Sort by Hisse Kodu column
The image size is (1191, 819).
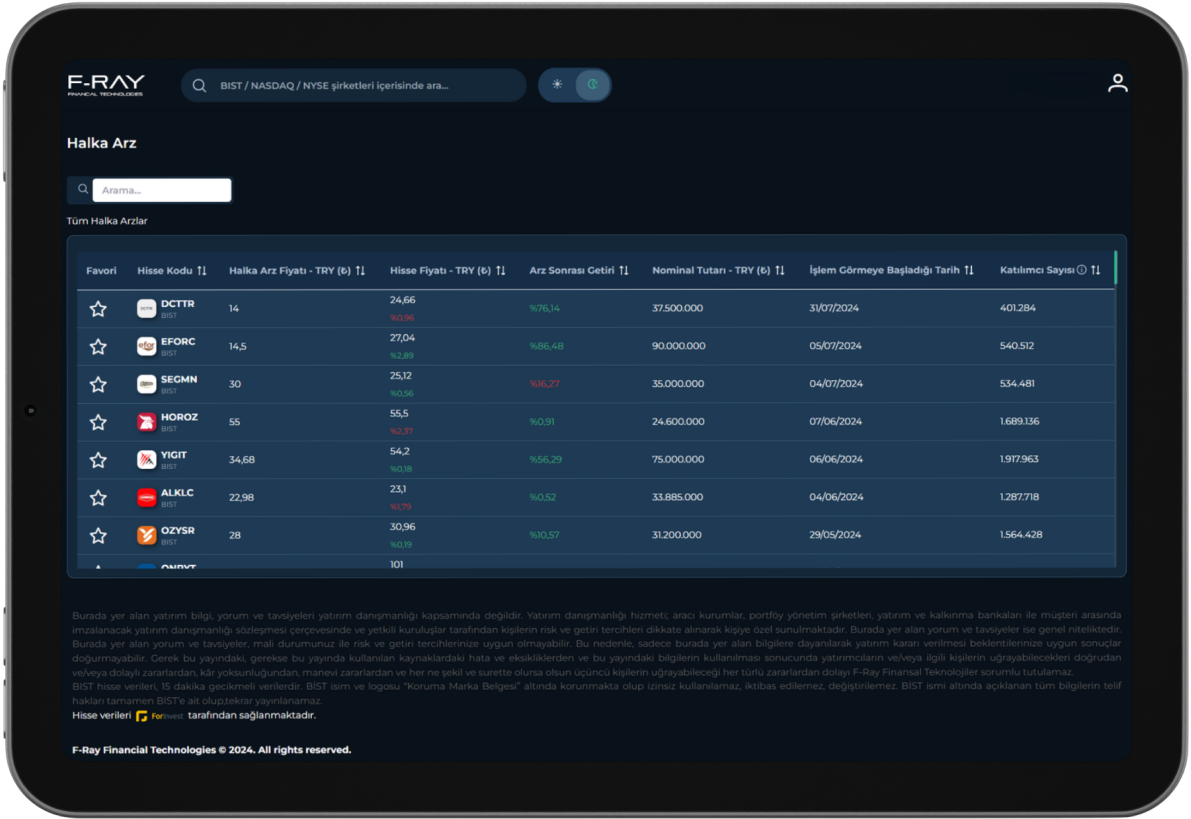point(202,271)
